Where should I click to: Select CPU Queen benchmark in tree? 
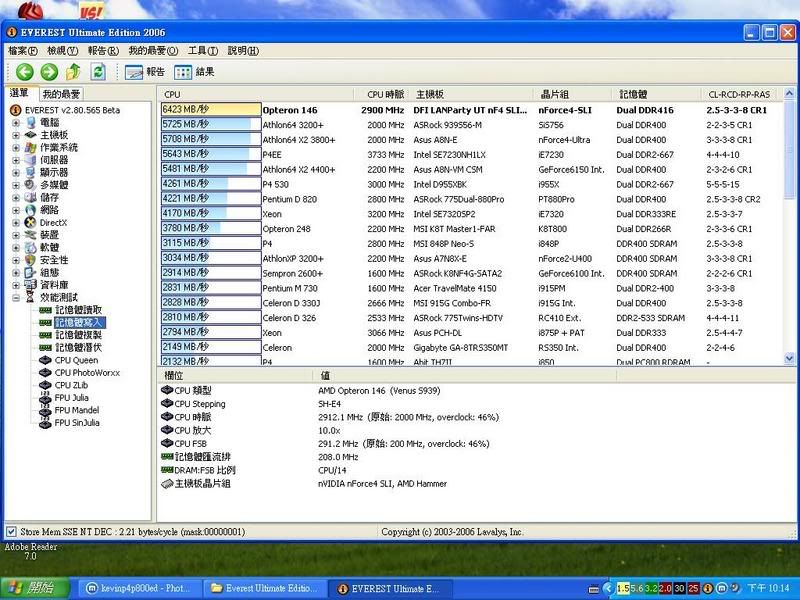(76, 360)
